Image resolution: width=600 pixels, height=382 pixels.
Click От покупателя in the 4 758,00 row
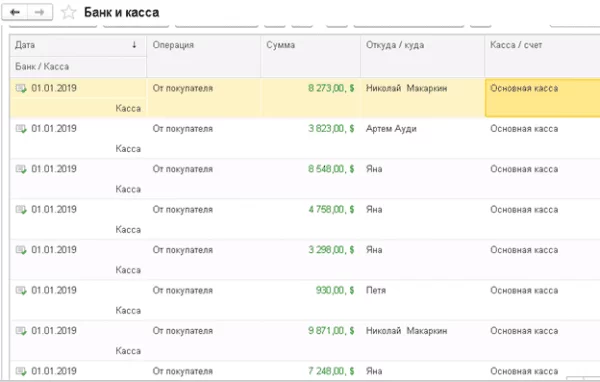pos(183,209)
